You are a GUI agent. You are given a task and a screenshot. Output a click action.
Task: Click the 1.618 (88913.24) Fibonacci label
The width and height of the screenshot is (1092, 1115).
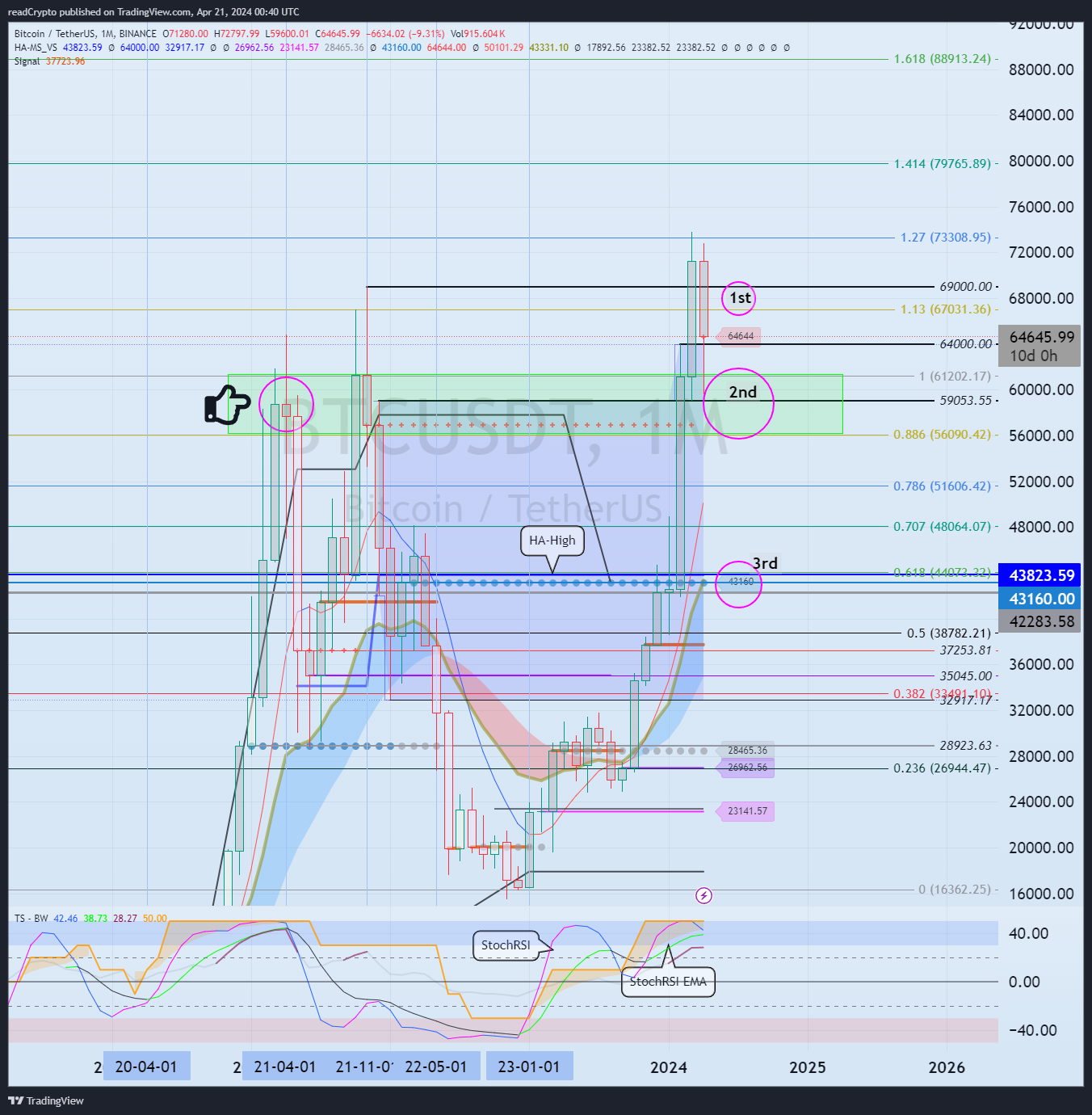942,59
